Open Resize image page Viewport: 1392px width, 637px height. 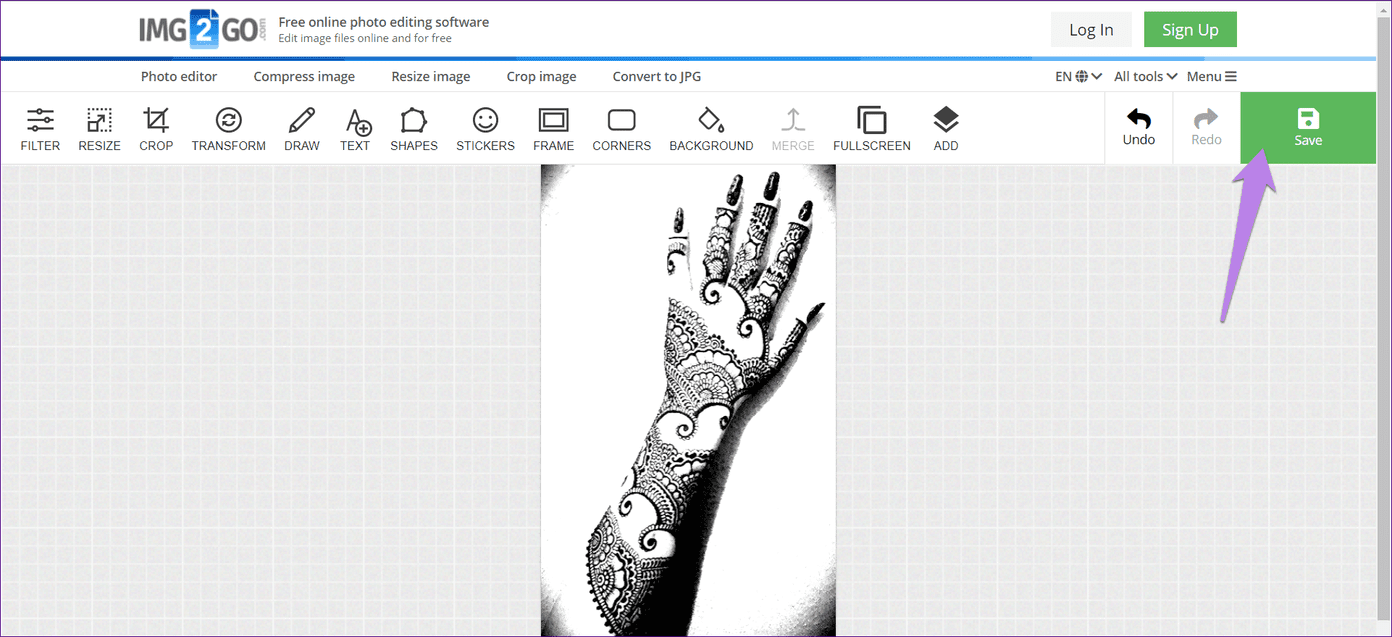point(431,76)
